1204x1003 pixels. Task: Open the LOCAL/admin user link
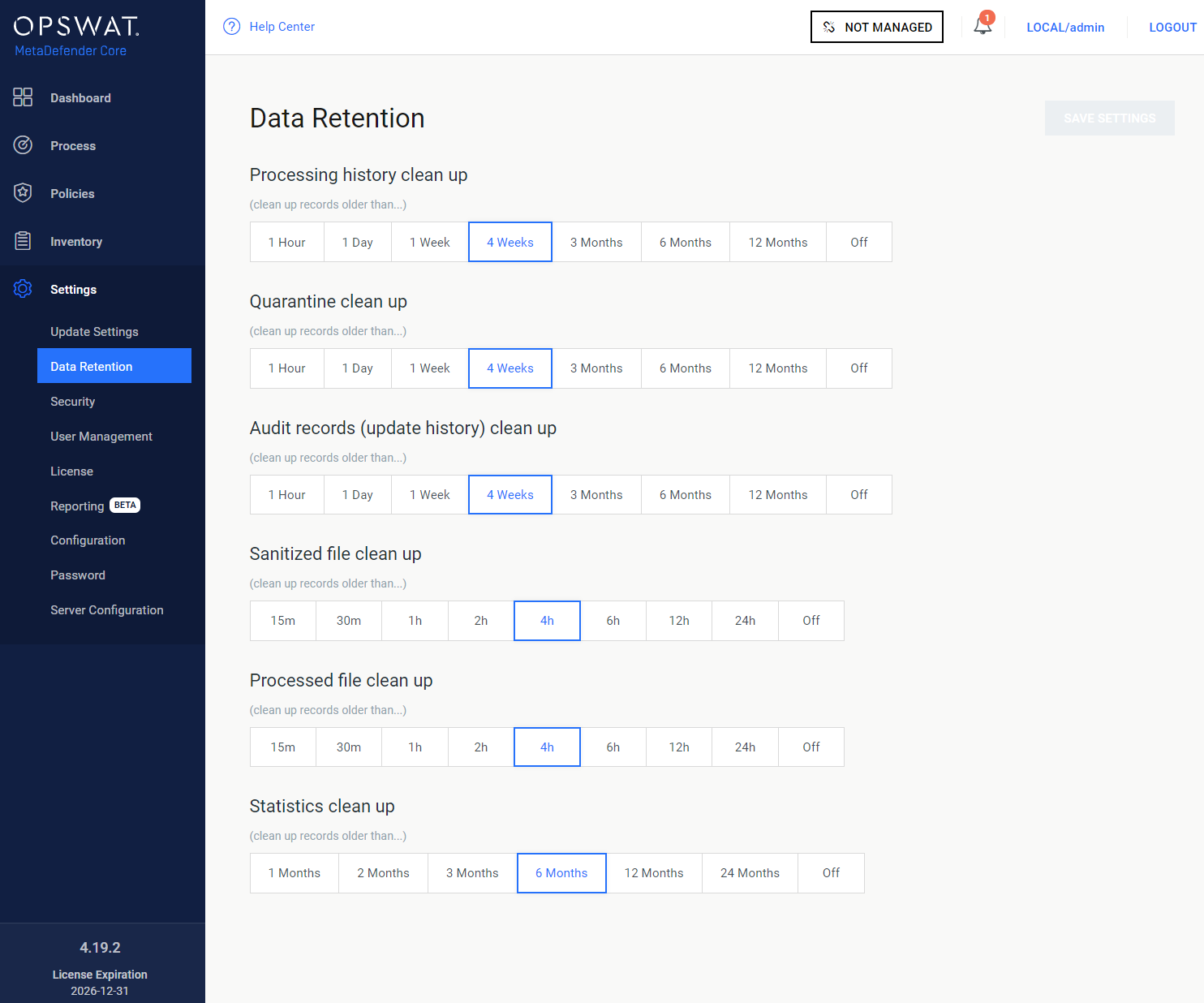1065,28
